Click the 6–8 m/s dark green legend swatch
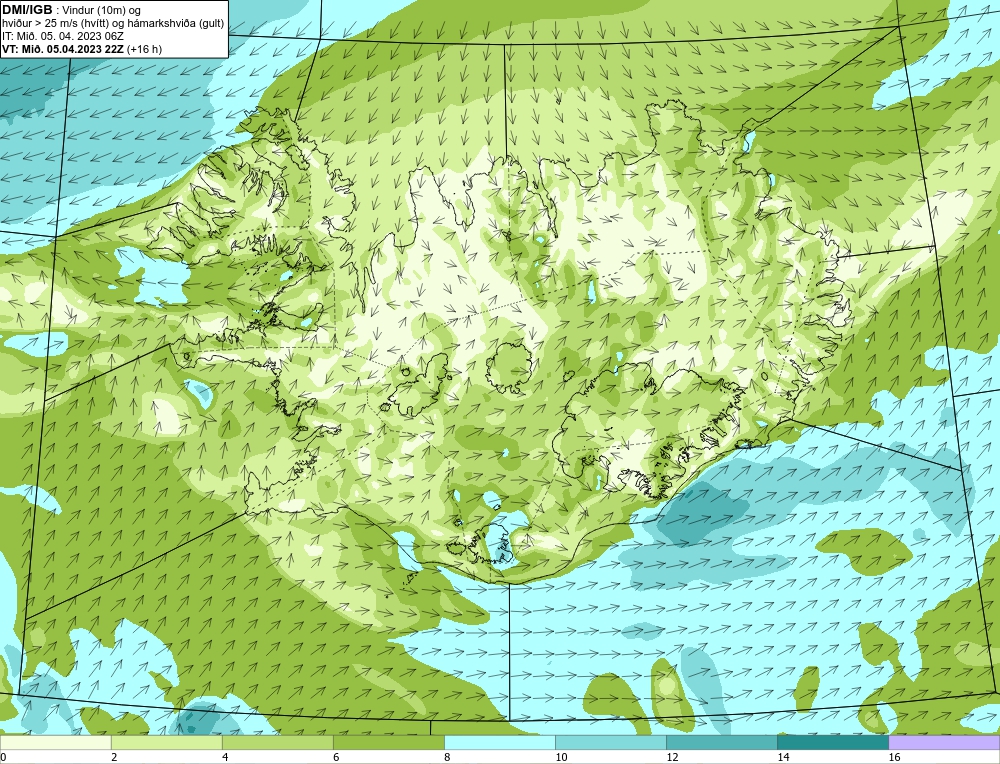The image size is (1000, 764). [388, 742]
